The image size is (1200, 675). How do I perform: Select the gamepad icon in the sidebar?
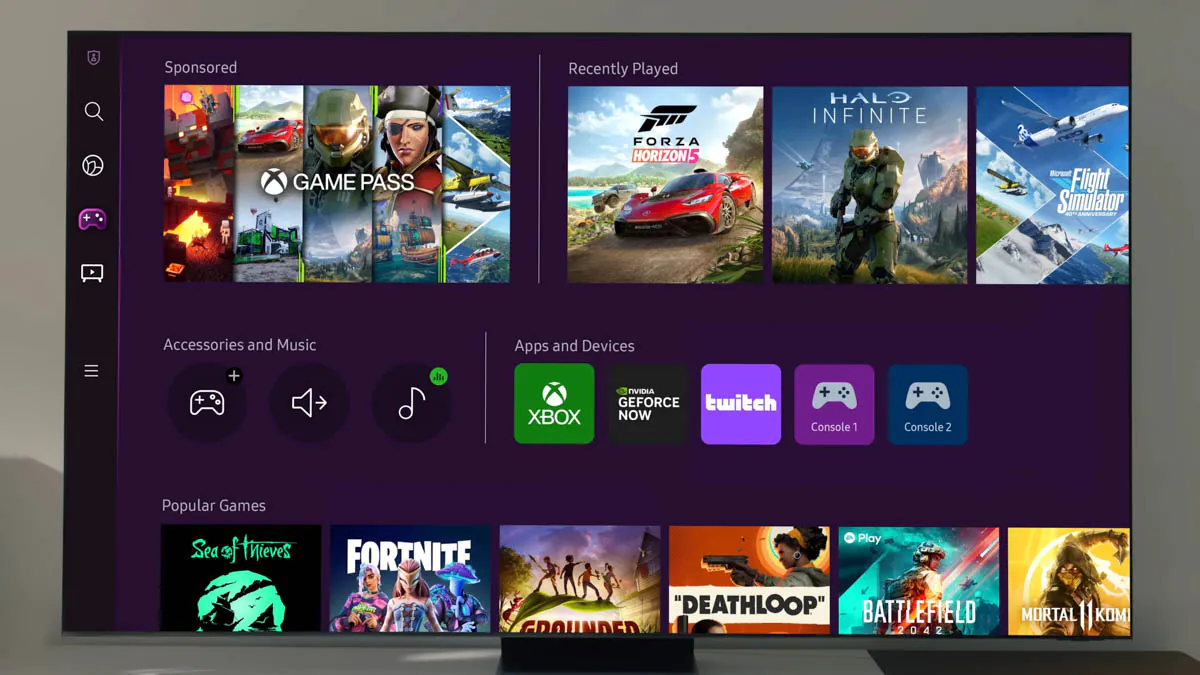point(92,218)
